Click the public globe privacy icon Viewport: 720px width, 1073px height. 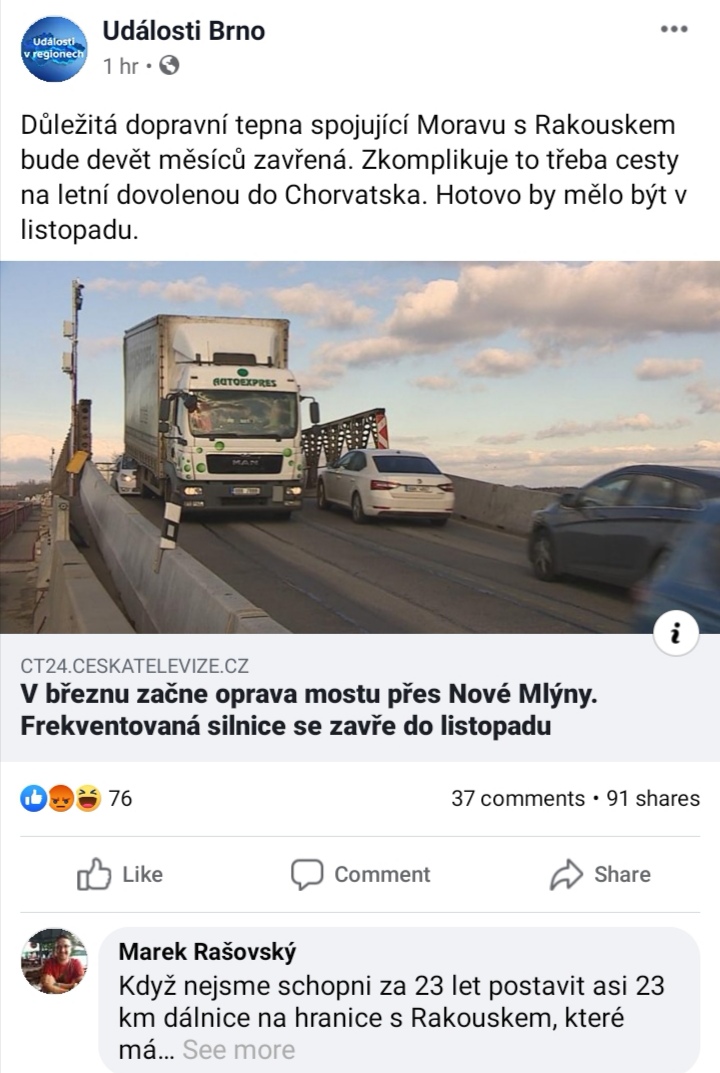click(169, 66)
